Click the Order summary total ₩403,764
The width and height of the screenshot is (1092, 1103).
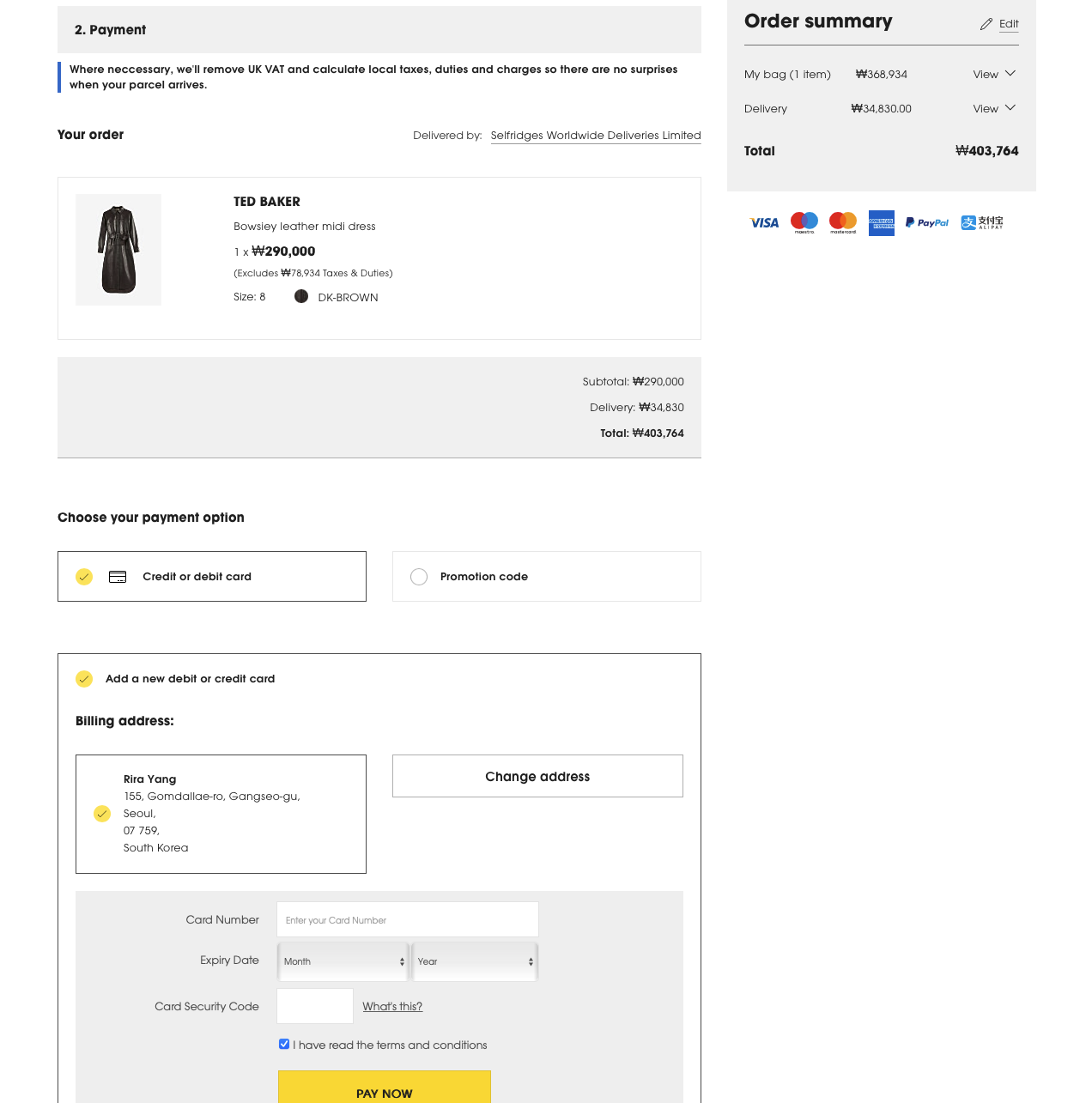(x=987, y=151)
